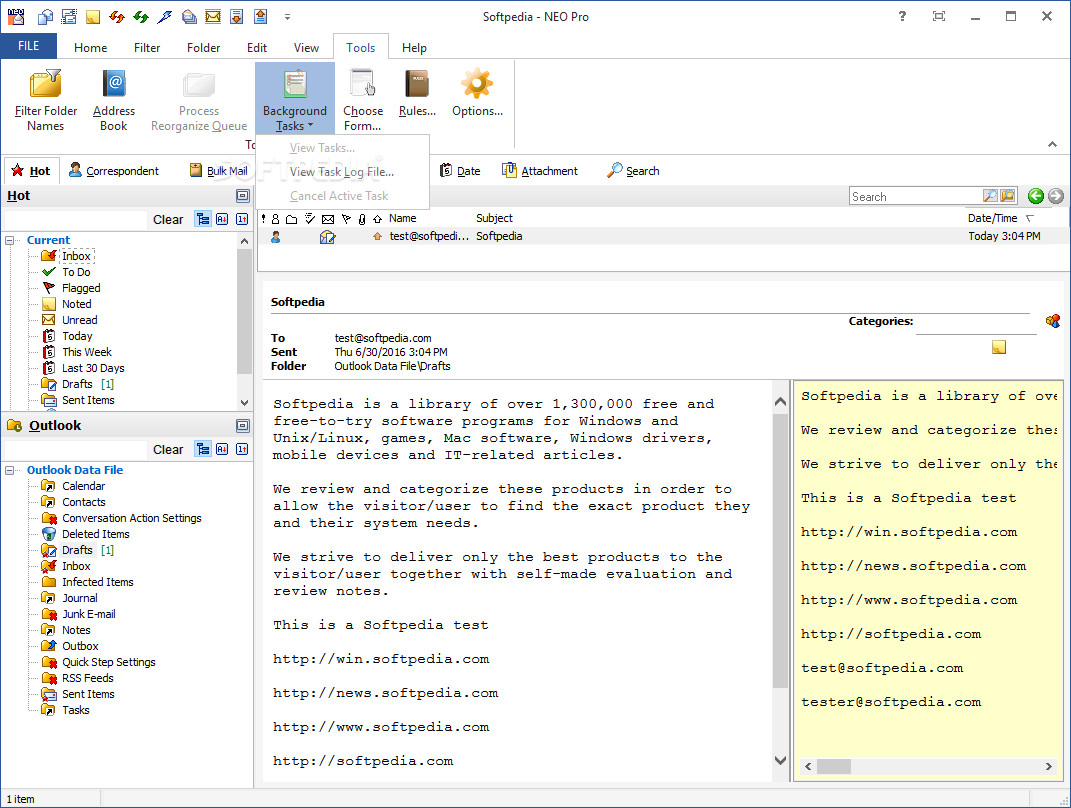Select the To Do folder
The image size is (1071, 808).
(x=76, y=272)
